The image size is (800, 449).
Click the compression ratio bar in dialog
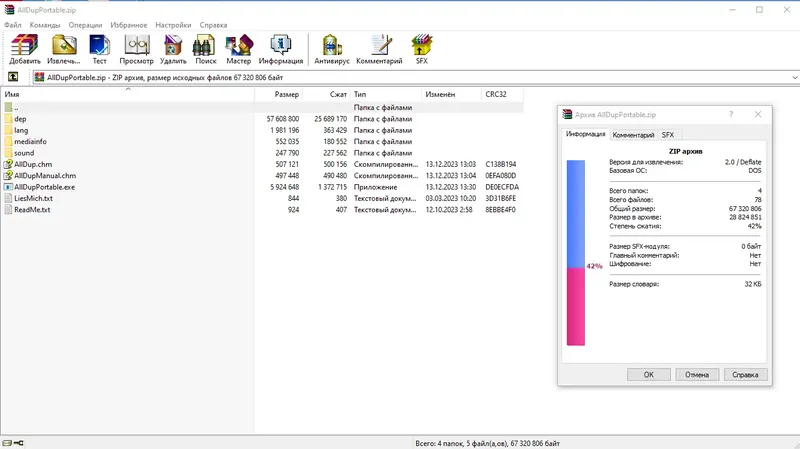click(x=576, y=253)
